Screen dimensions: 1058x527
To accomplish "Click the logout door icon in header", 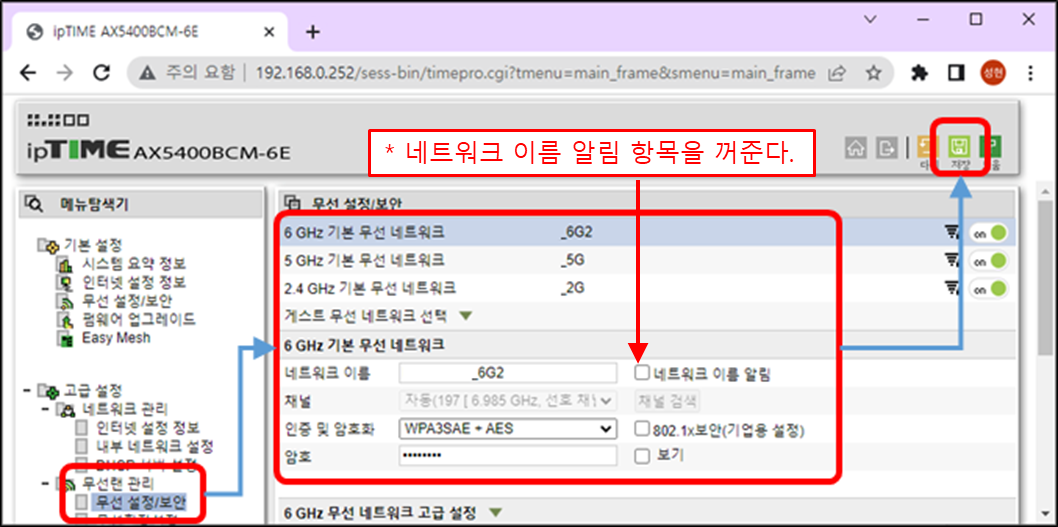I will coord(887,148).
